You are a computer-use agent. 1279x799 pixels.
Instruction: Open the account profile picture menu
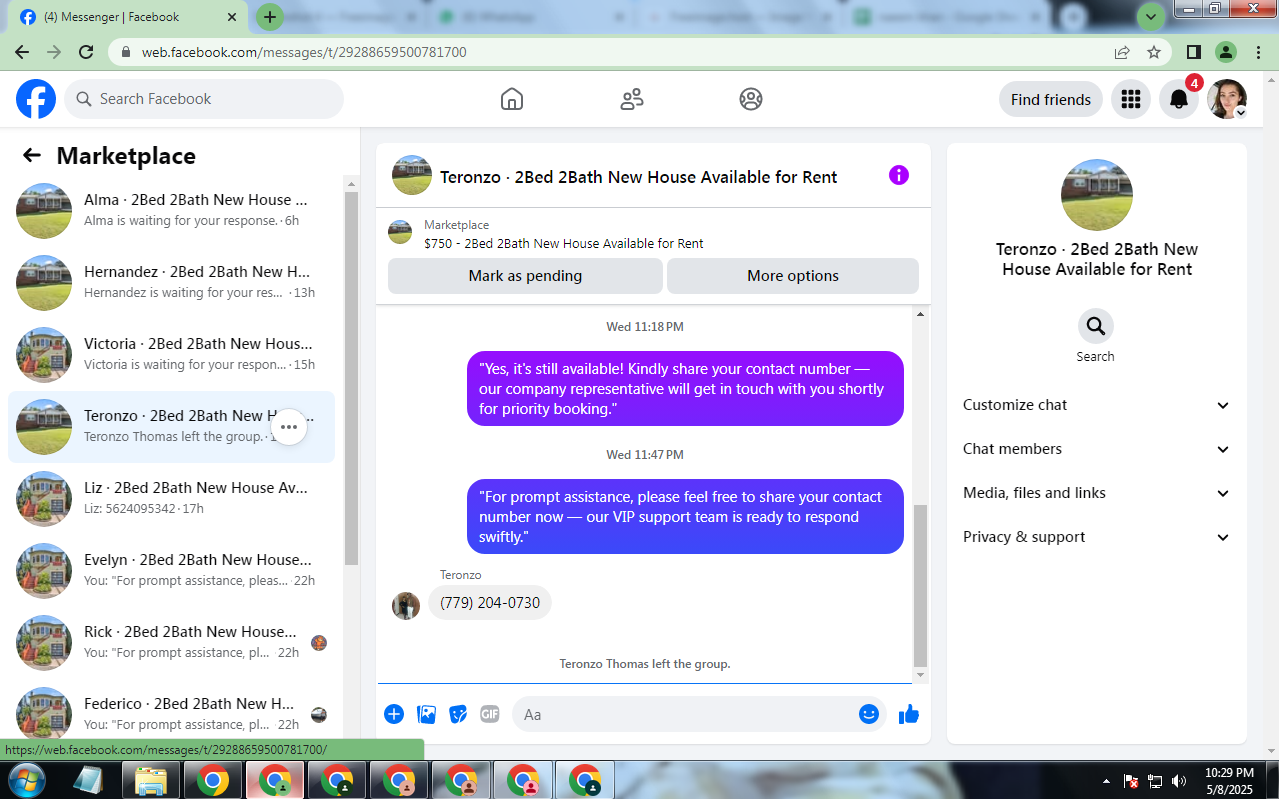click(x=1227, y=99)
